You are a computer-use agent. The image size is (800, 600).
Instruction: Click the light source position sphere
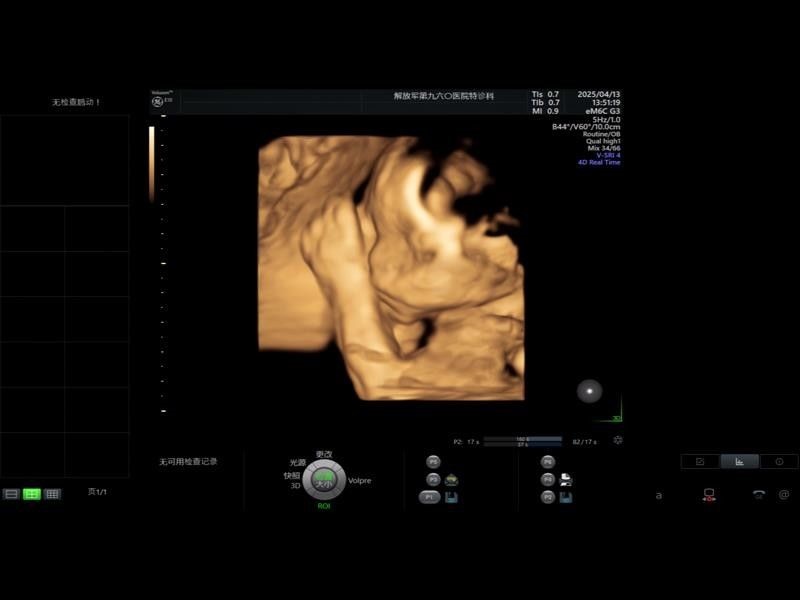click(589, 391)
